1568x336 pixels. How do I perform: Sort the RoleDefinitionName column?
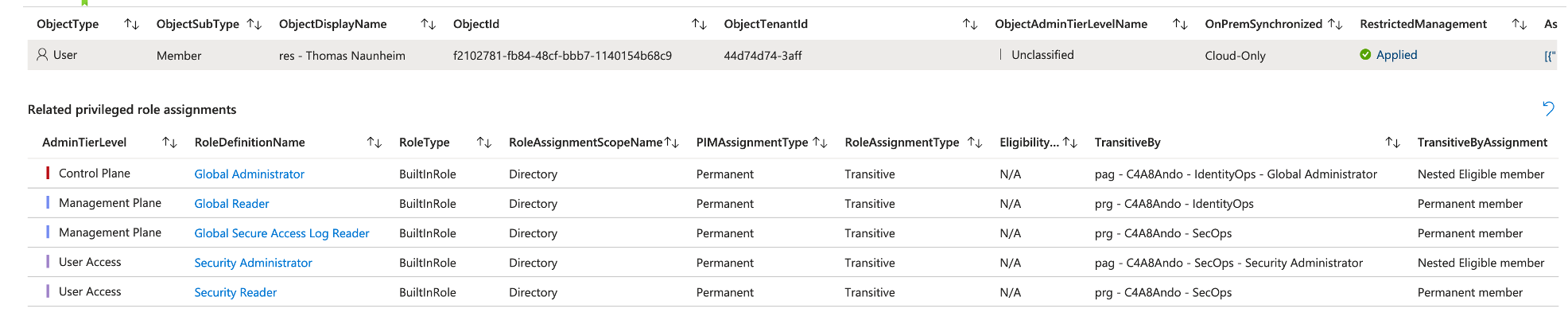(x=375, y=143)
